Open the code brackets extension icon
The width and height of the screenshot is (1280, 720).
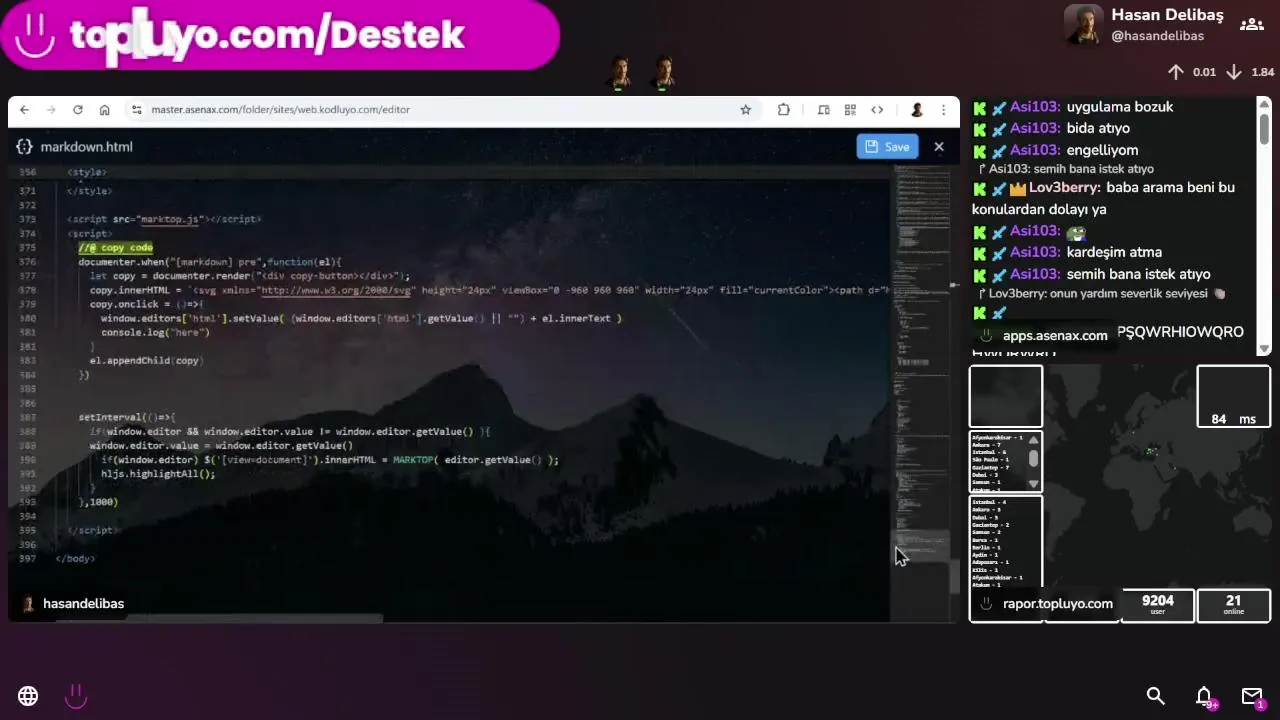tap(877, 110)
